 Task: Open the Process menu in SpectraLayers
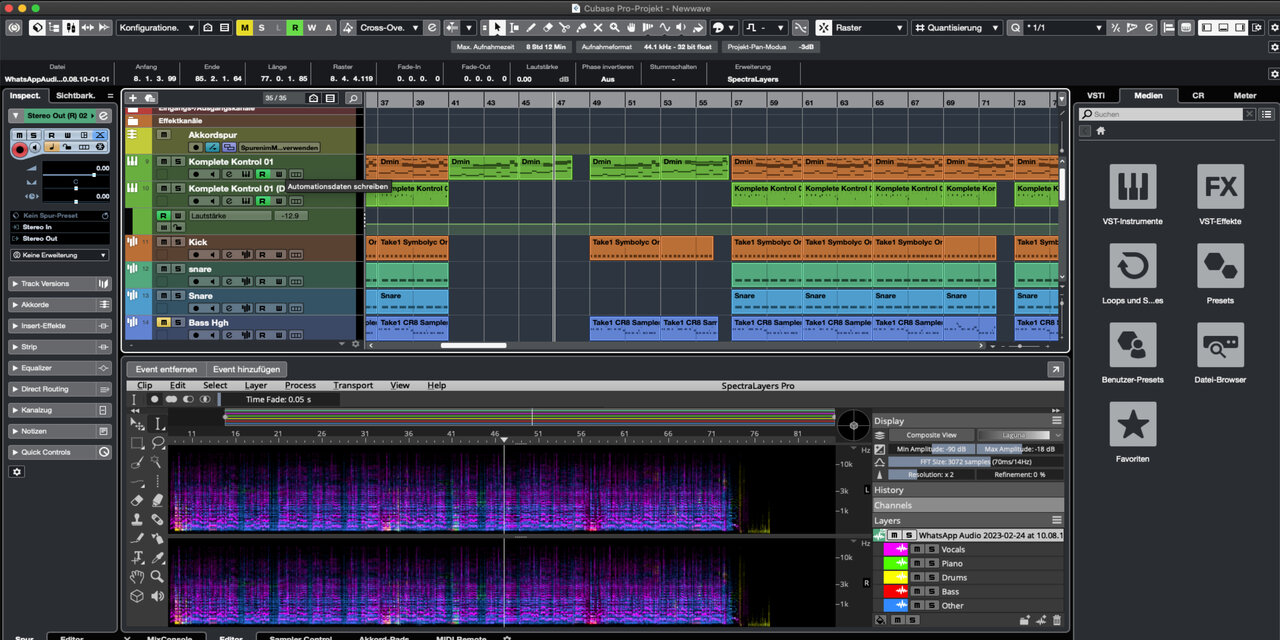pyautogui.click(x=300, y=385)
